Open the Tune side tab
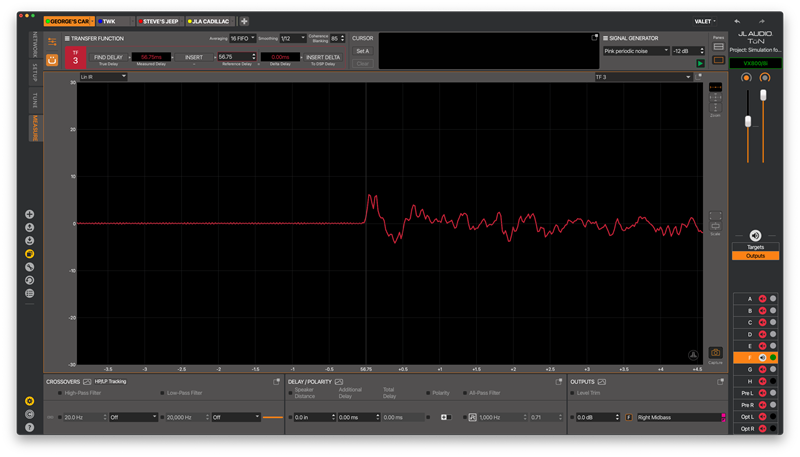800x457 pixels. point(35,99)
